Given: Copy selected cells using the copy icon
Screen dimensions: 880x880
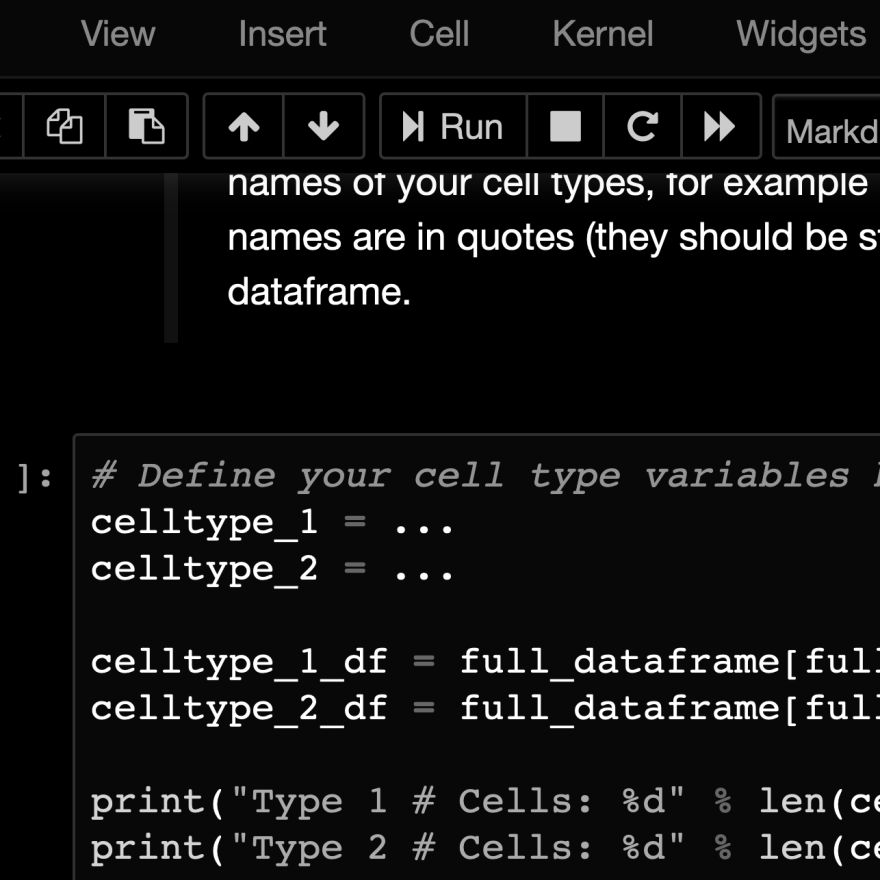Looking at the screenshot, I should [64, 127].
